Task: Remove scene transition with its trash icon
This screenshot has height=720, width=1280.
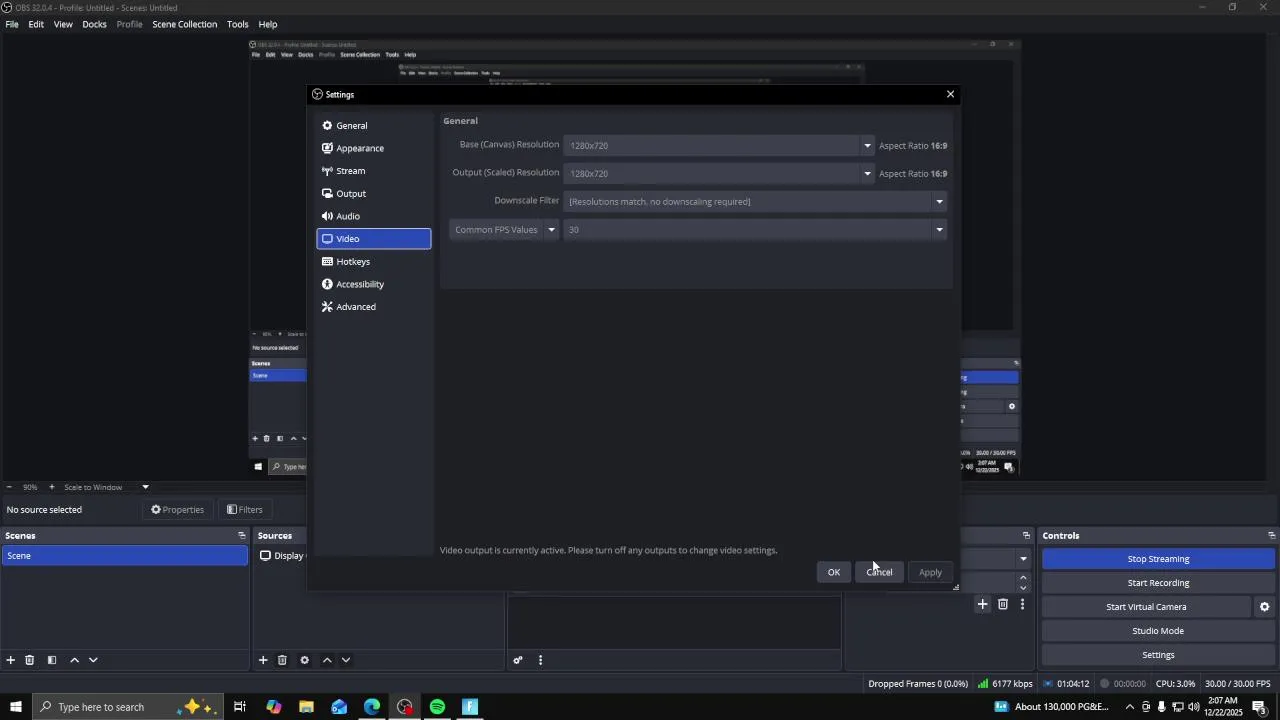Action: pyautogui.click(x=1003, y=604)
